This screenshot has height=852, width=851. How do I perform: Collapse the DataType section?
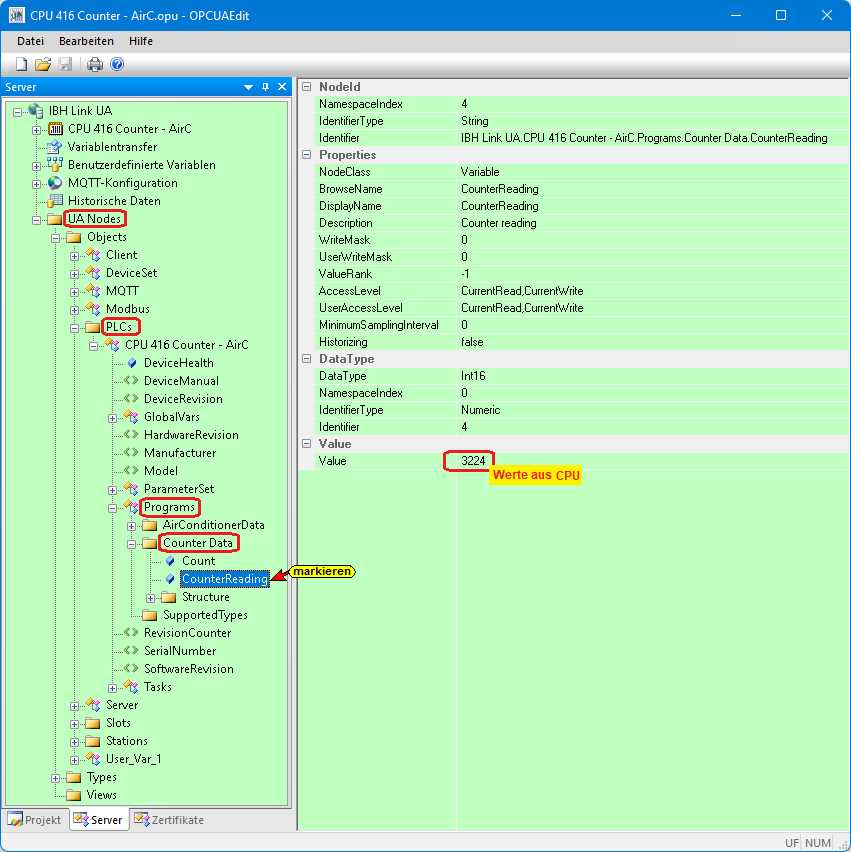[x=306, y=359]
